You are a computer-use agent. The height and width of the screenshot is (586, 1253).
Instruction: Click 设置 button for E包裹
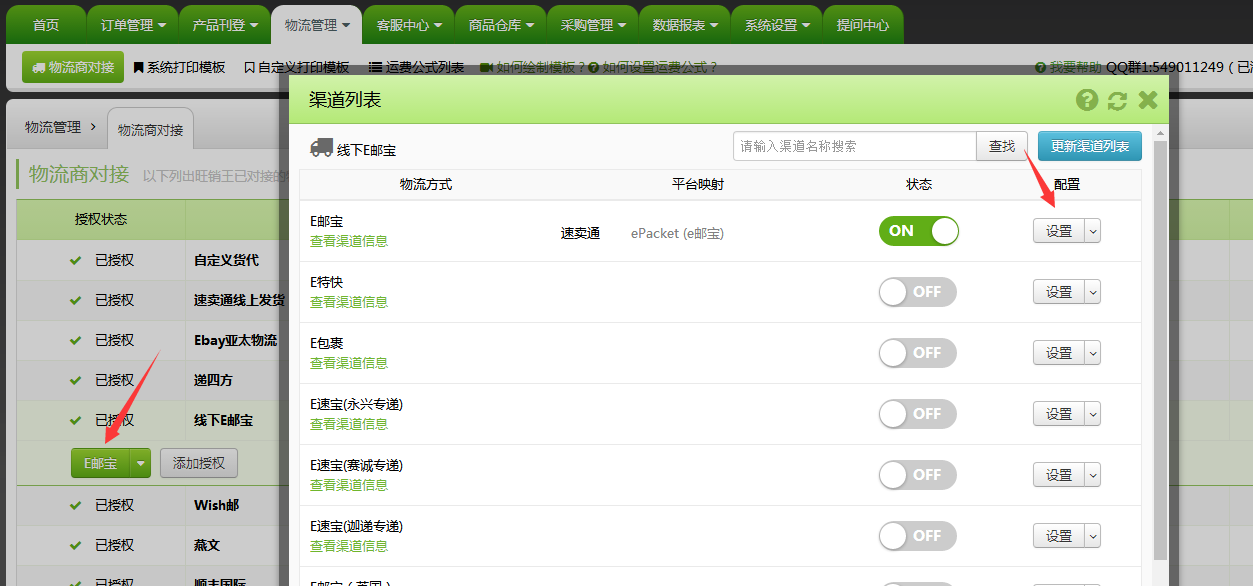point(1059,353)
